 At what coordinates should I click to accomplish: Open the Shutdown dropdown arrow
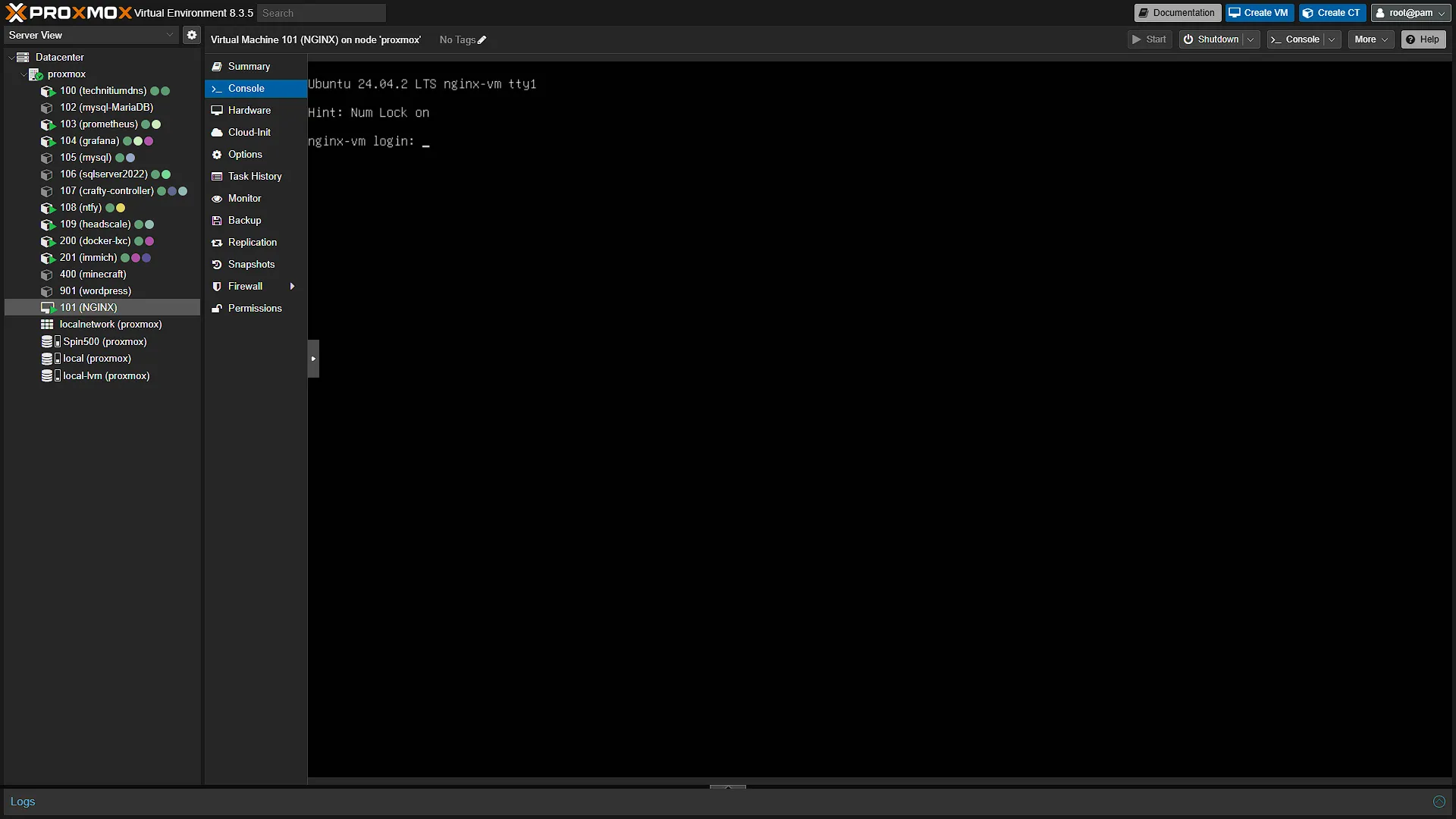pyautogui.click(x=1250, y=39)
